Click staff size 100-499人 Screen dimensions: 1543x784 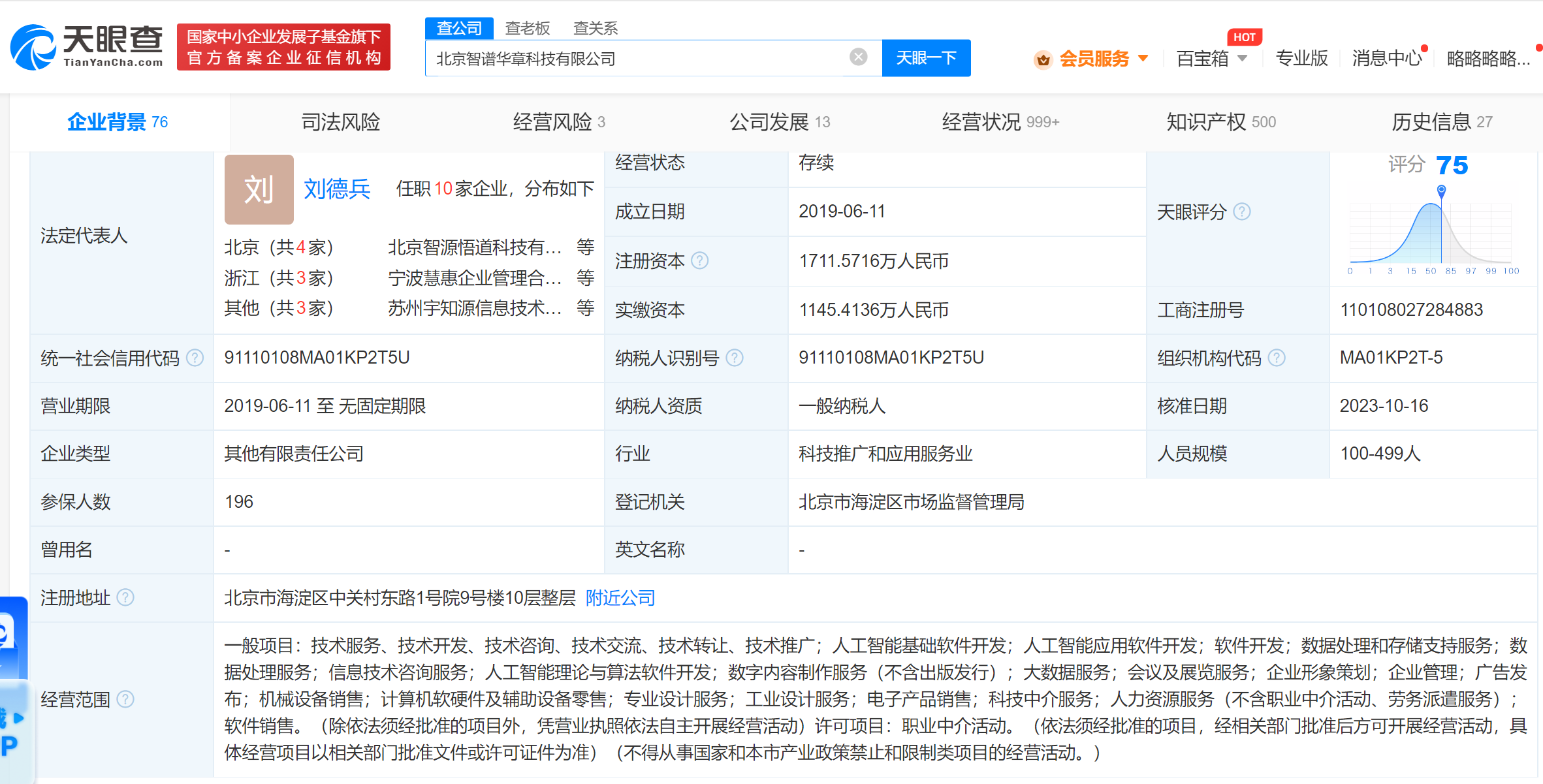[x=1380, y=454]
